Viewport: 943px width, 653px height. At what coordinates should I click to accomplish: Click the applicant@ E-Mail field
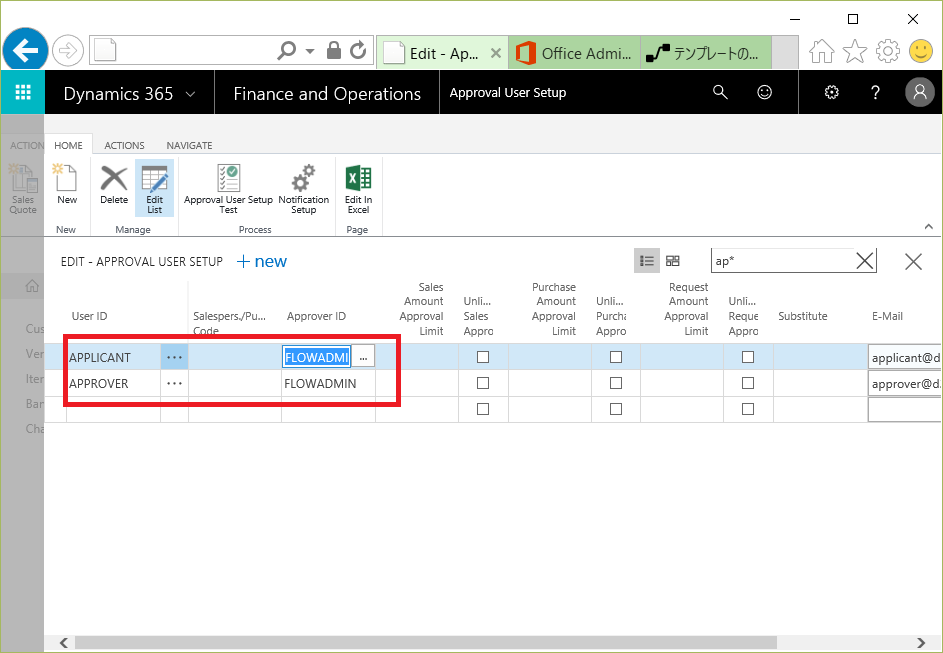(x=905, y=357)
